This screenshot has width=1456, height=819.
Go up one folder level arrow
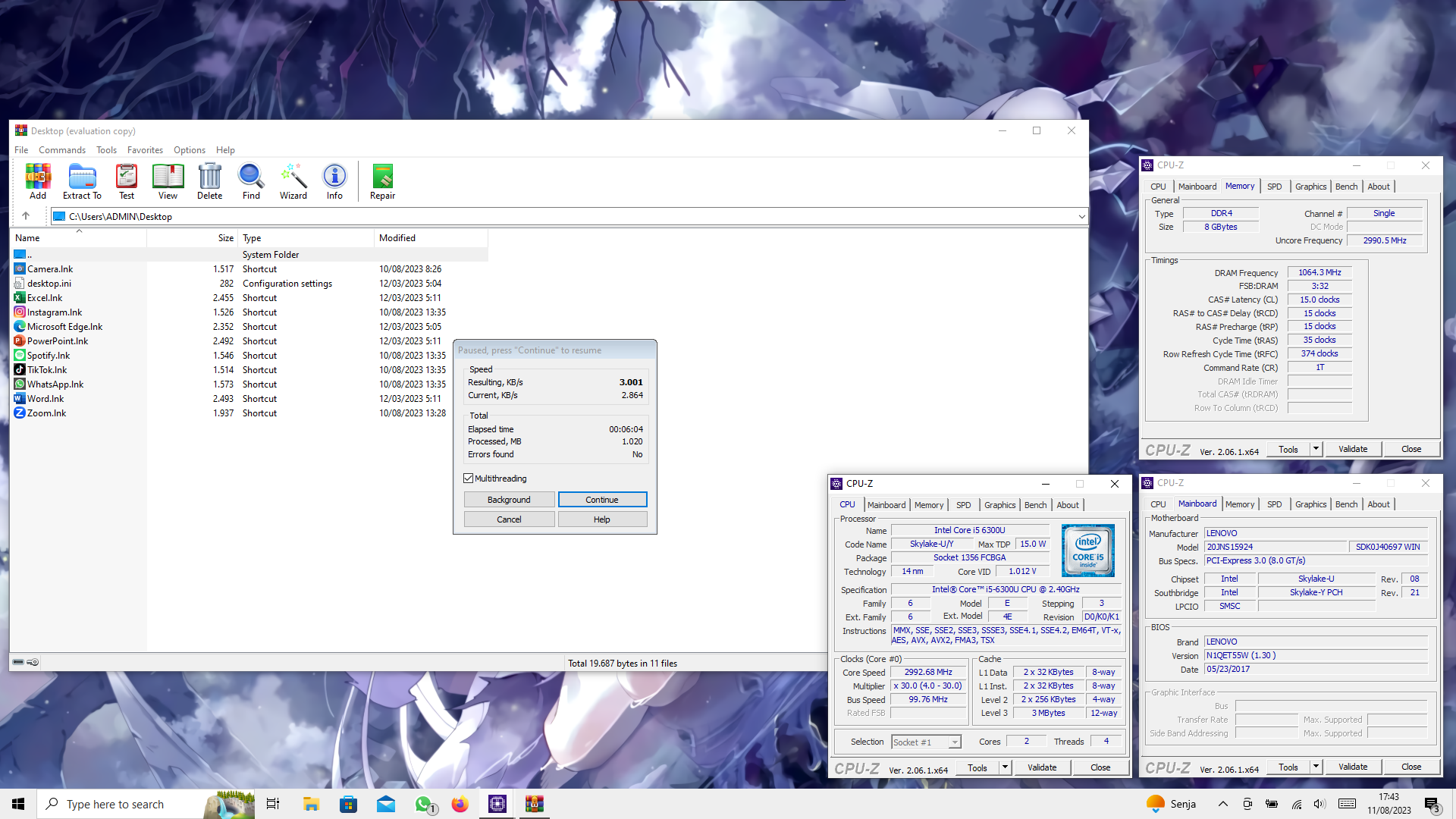26,216
